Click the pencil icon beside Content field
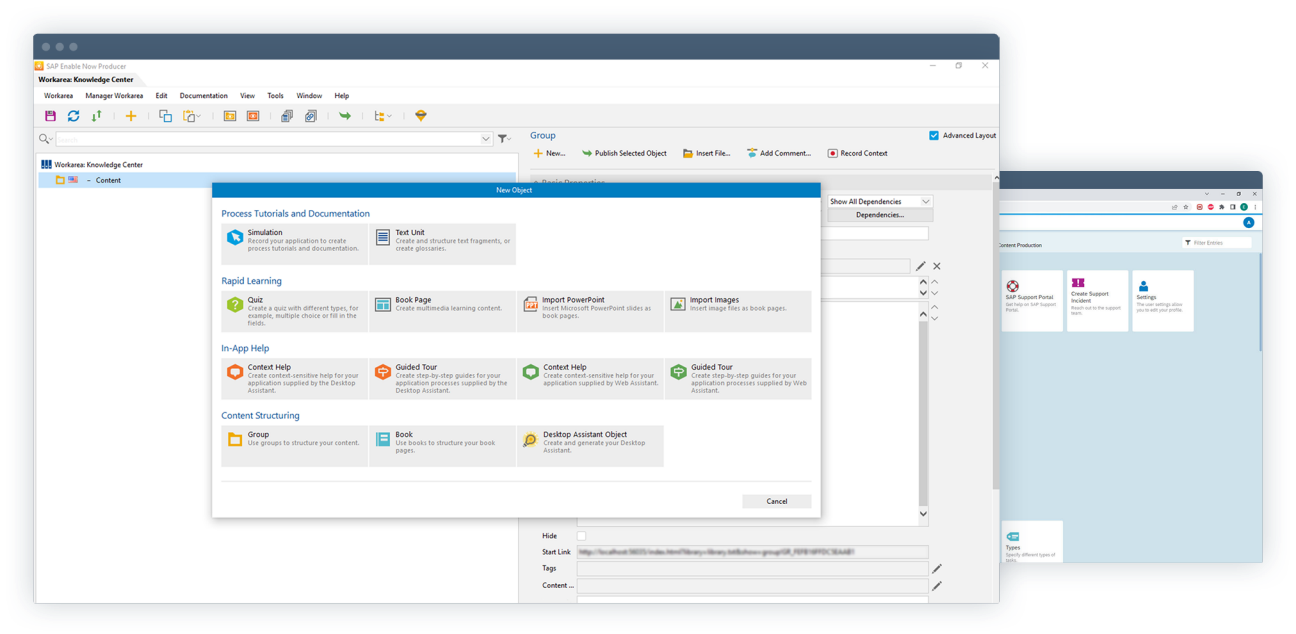 point(937,585)
